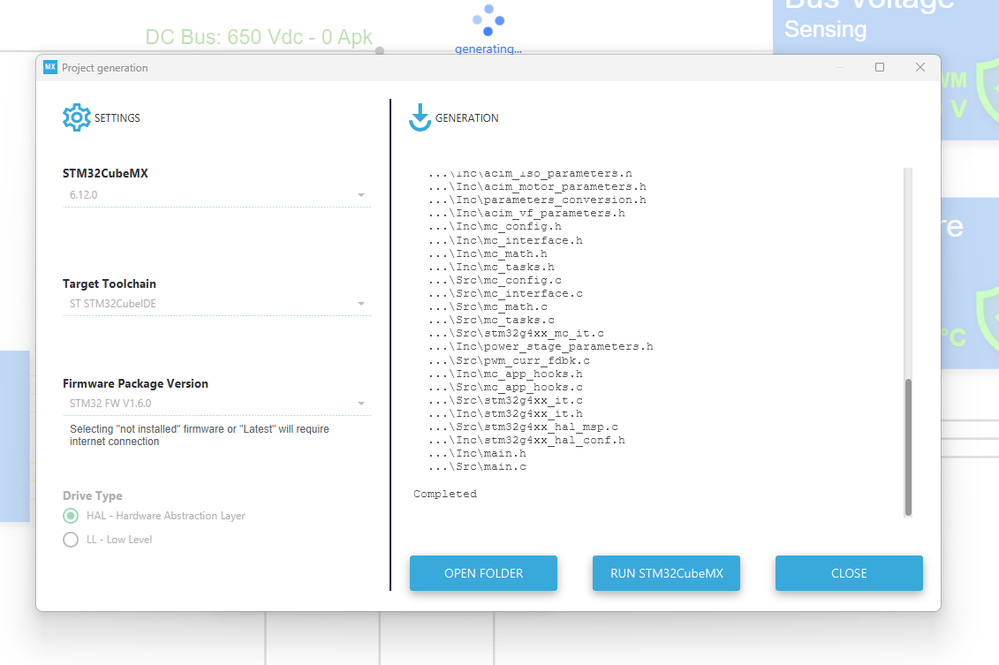Select LL - Low Level radio
Image resolution: width=999 pixels, height=665 pixels.
tap(71, 540)
